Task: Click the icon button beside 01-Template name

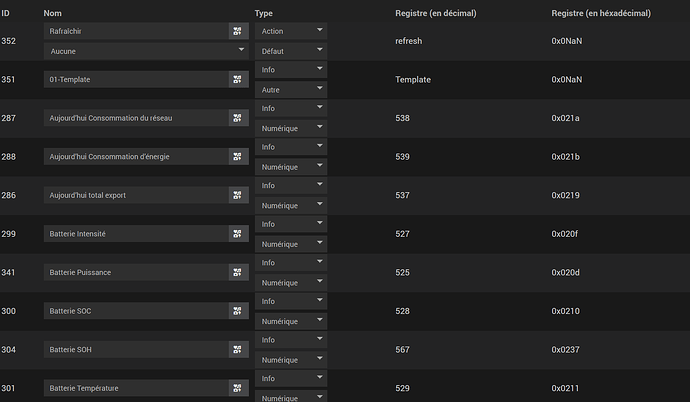Action: click(237, 79)
